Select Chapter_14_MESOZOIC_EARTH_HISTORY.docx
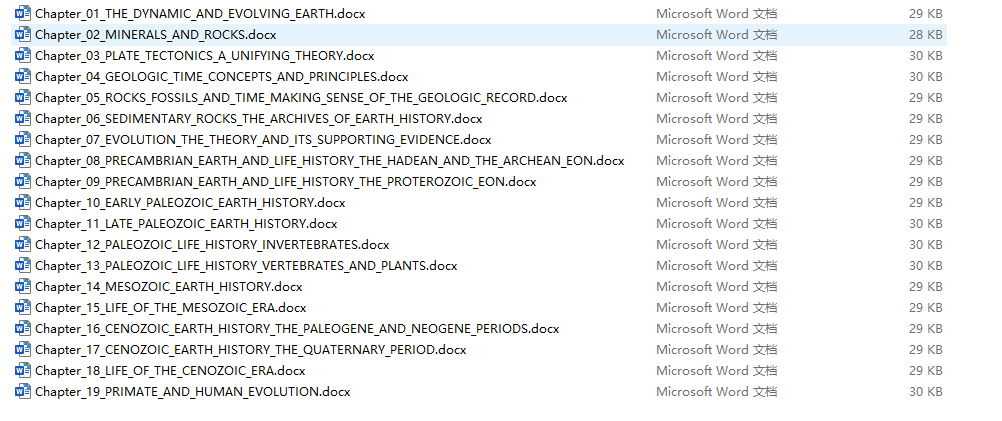1002x421 pixels. (169, 287)
